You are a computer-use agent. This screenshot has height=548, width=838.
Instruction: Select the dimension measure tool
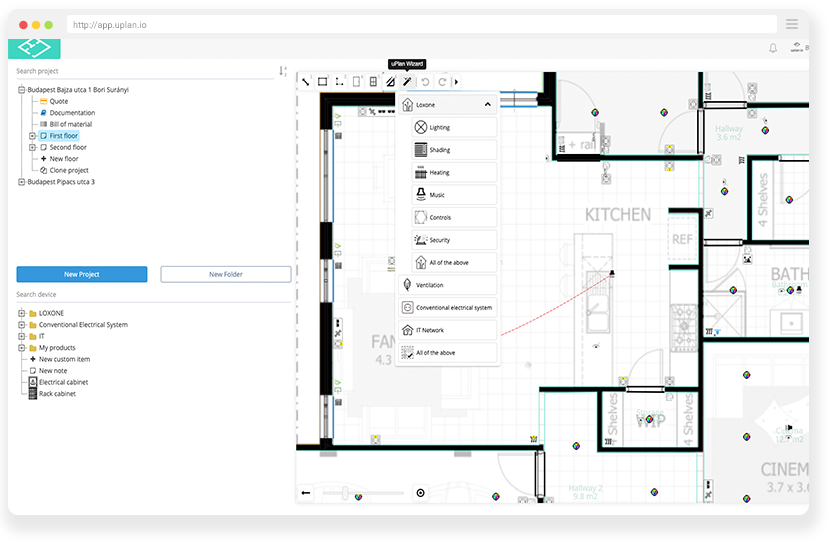click(x=339, y=82)
